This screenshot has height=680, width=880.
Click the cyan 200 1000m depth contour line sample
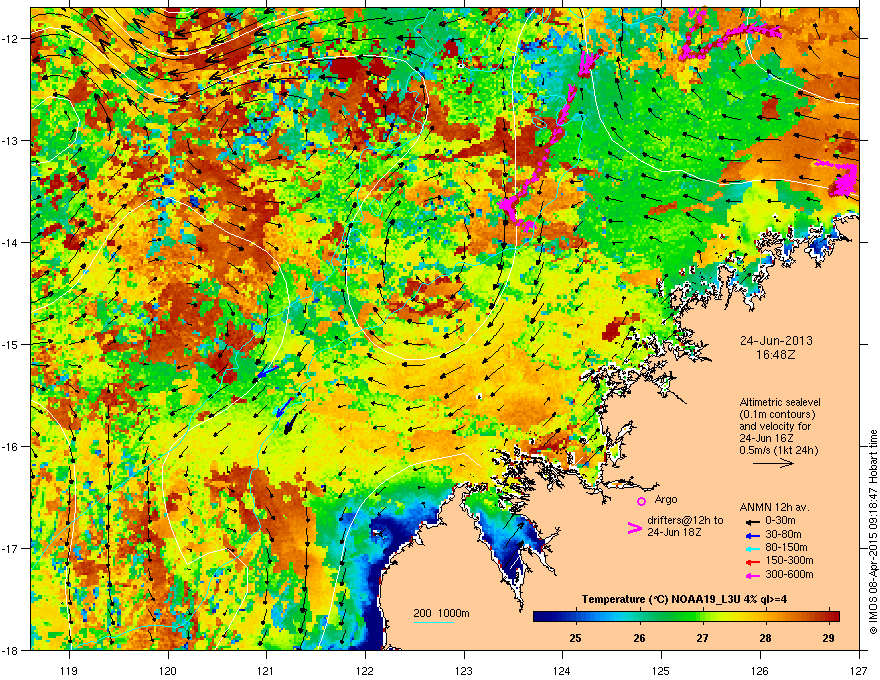click(433, 623)
